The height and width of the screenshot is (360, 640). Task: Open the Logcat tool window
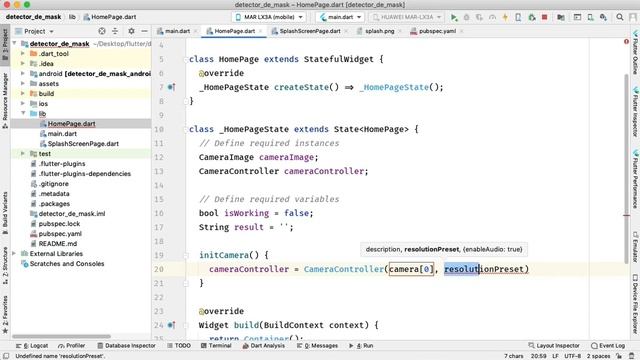32,346
